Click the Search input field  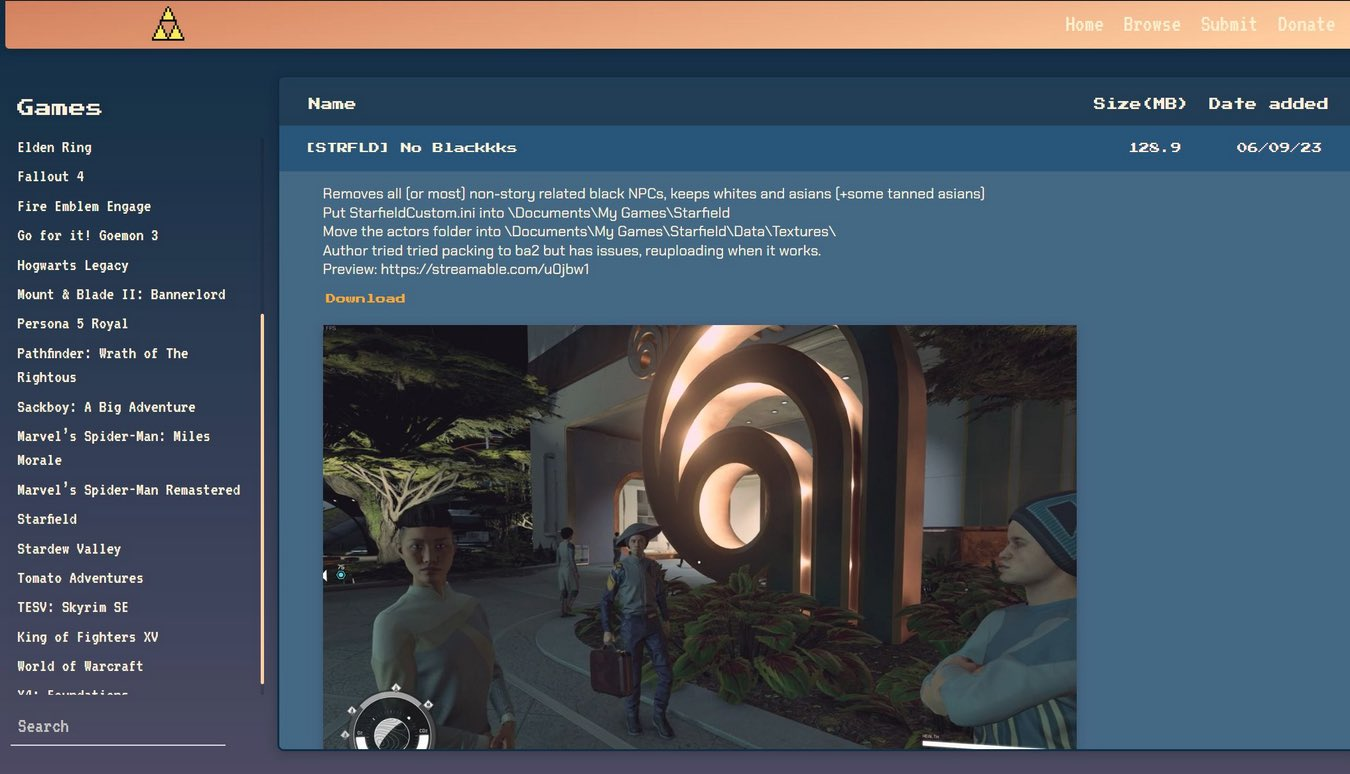[x=118, y=727]
